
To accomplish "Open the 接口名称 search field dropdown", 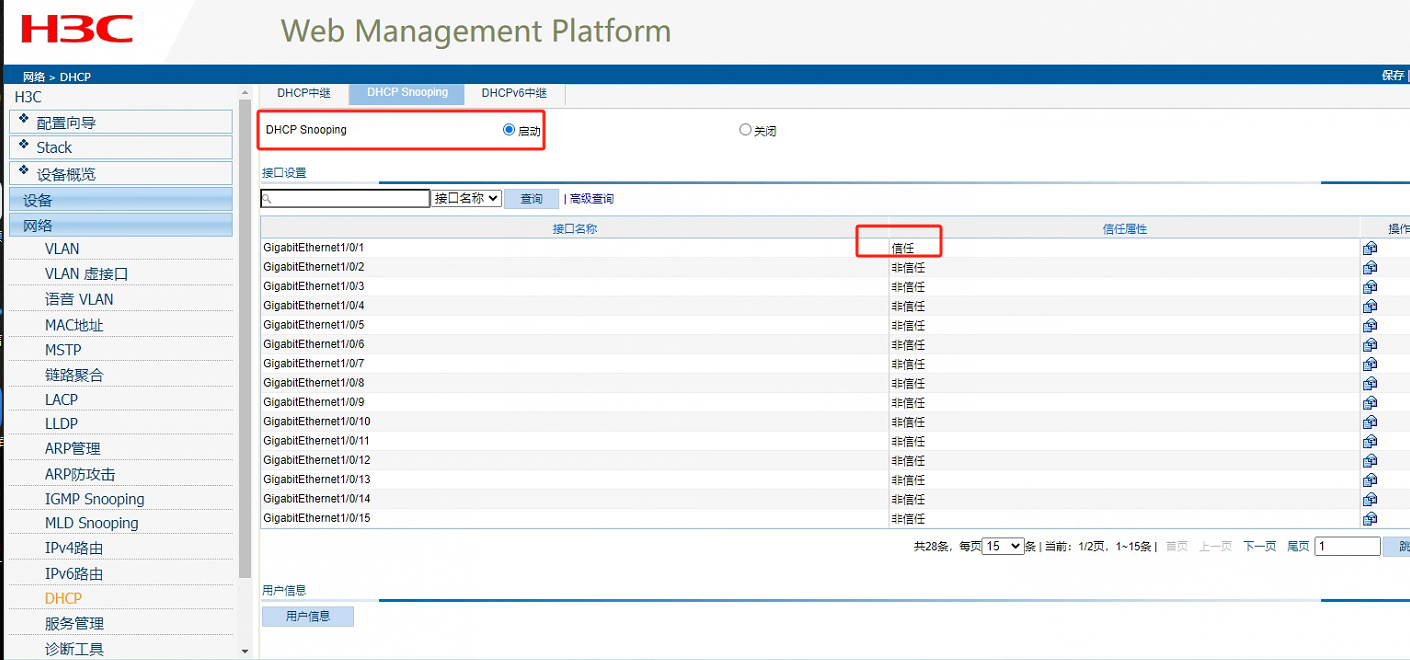I will coord(466,198).
